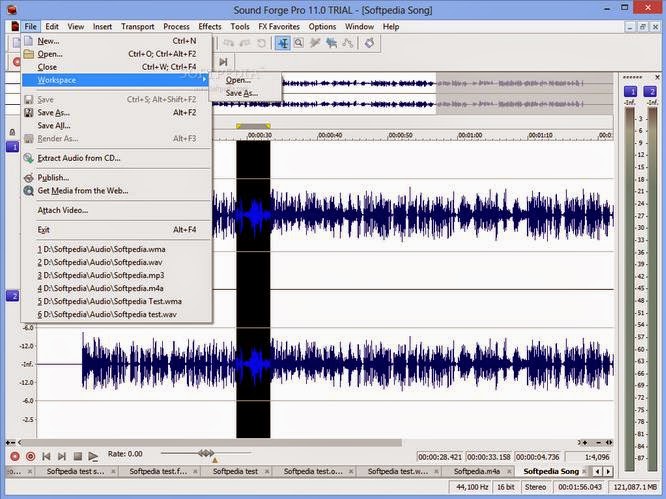Choose Exit from File menu

(116, 230)
